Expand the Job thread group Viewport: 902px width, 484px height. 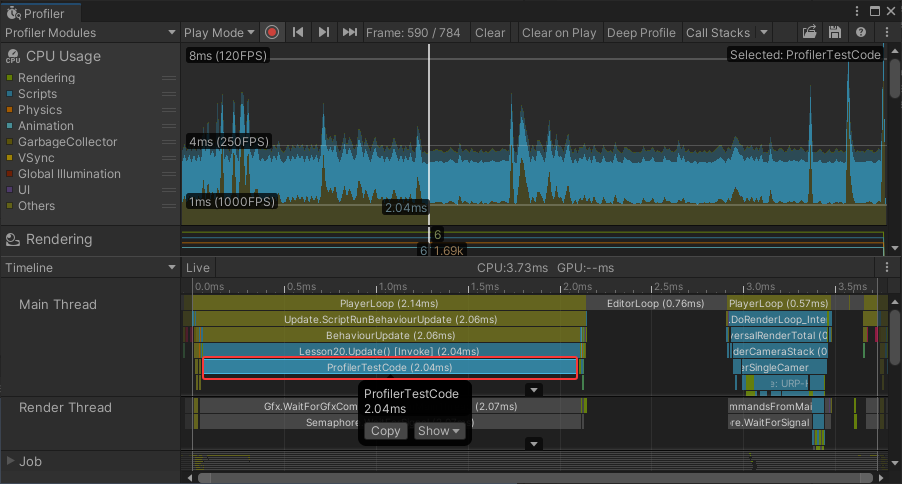point(11,461)
